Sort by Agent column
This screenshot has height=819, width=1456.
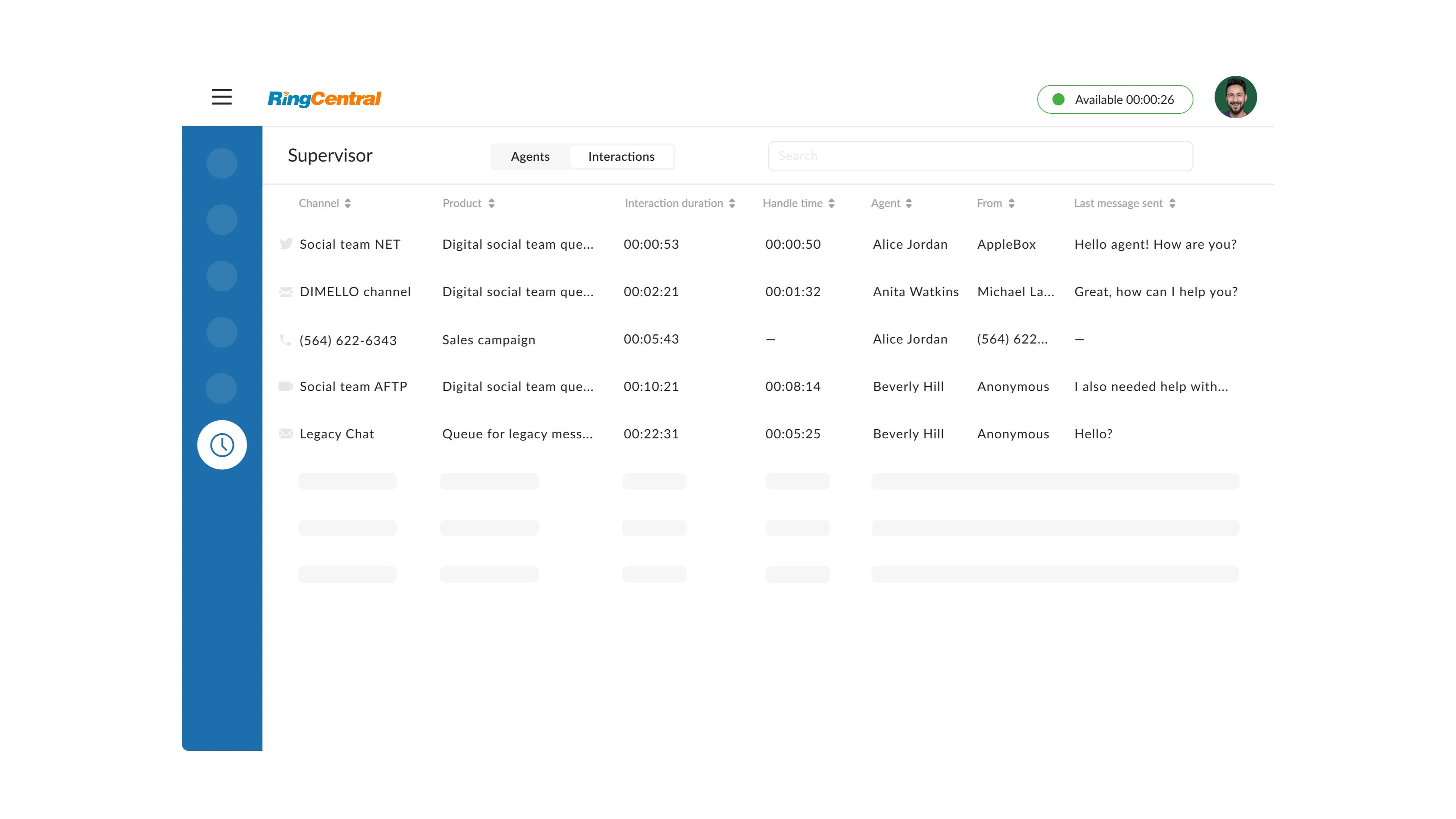[891, 204]
